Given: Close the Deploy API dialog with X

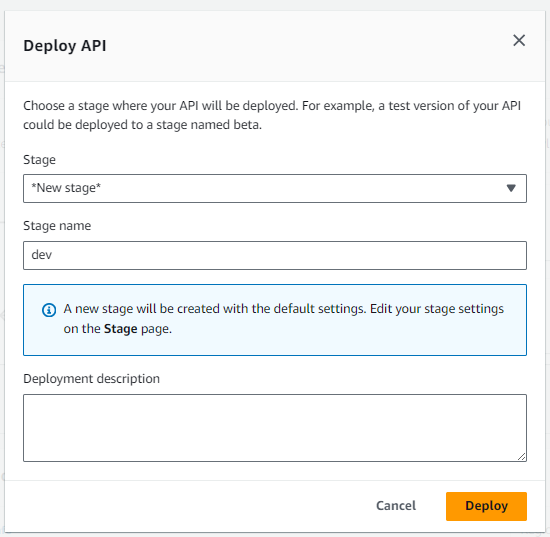Looking at the screenshot, I should point(519,40).
